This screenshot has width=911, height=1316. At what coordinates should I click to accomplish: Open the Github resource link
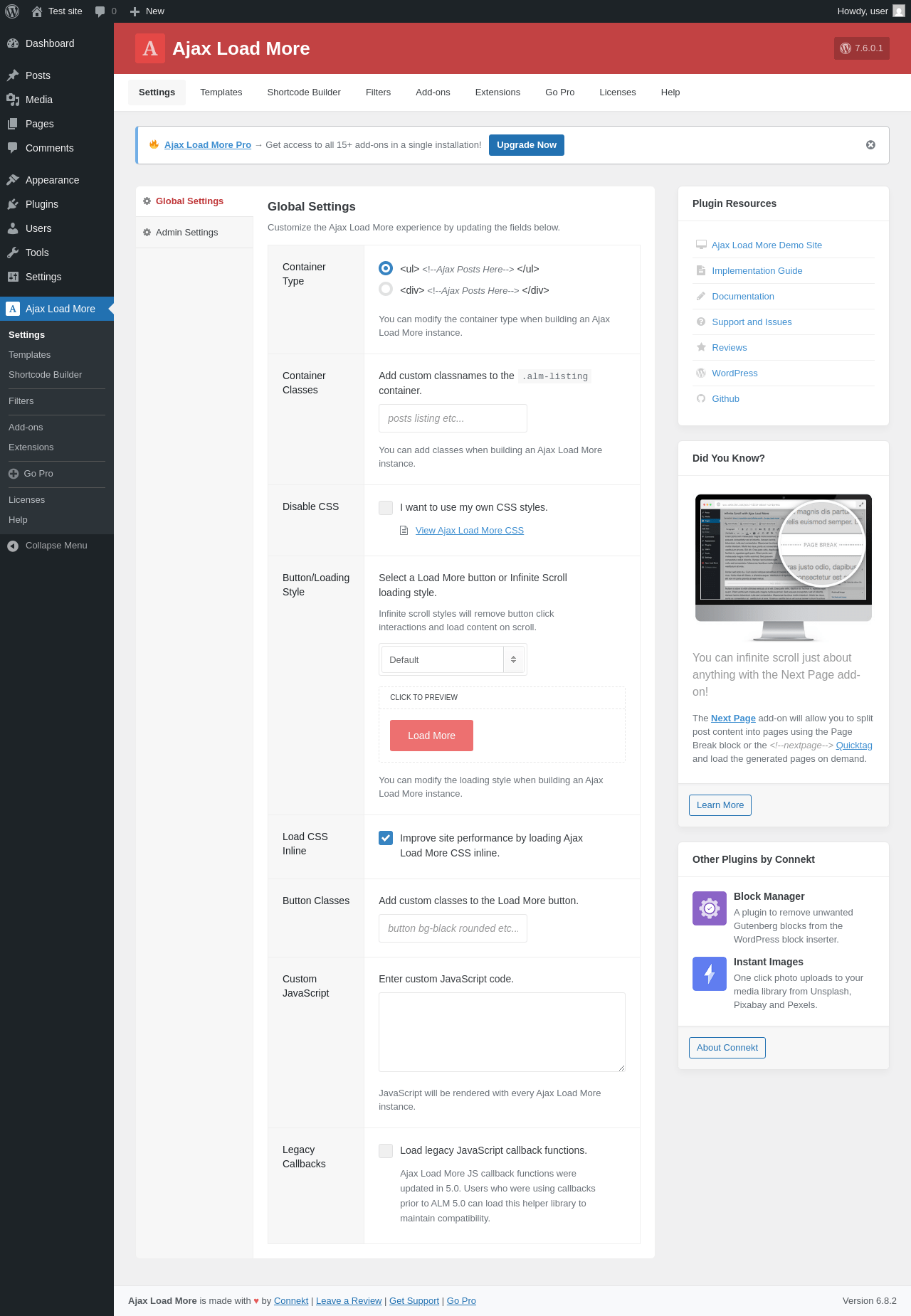pos(726,399)
